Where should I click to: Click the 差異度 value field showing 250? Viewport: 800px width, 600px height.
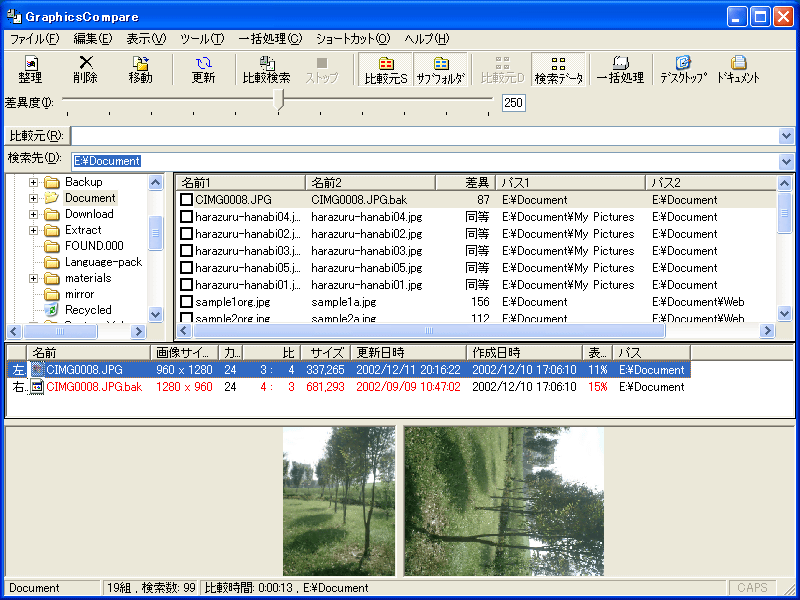pos(513,103)
